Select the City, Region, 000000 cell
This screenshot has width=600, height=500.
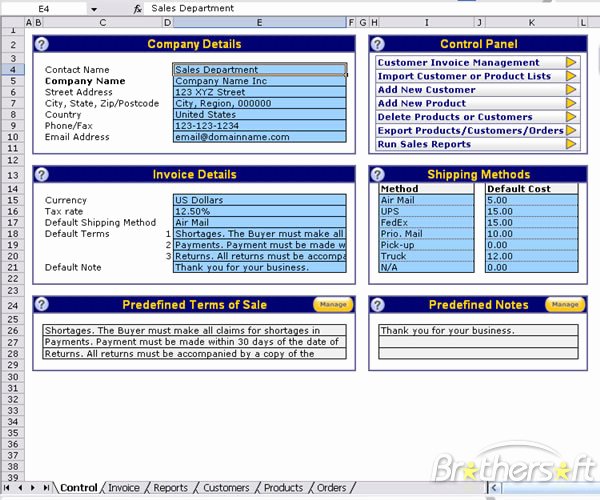tap(260, 103)
